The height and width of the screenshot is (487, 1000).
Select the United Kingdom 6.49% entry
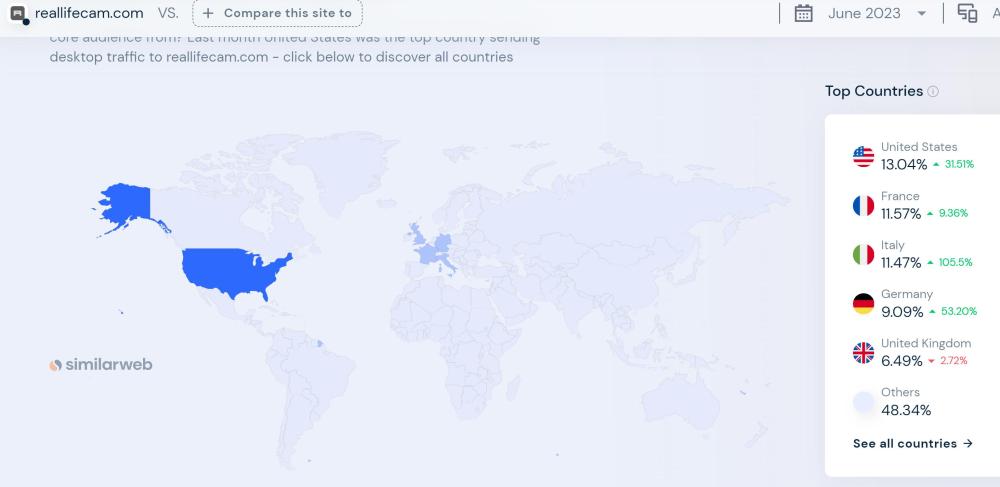point(924,352)
